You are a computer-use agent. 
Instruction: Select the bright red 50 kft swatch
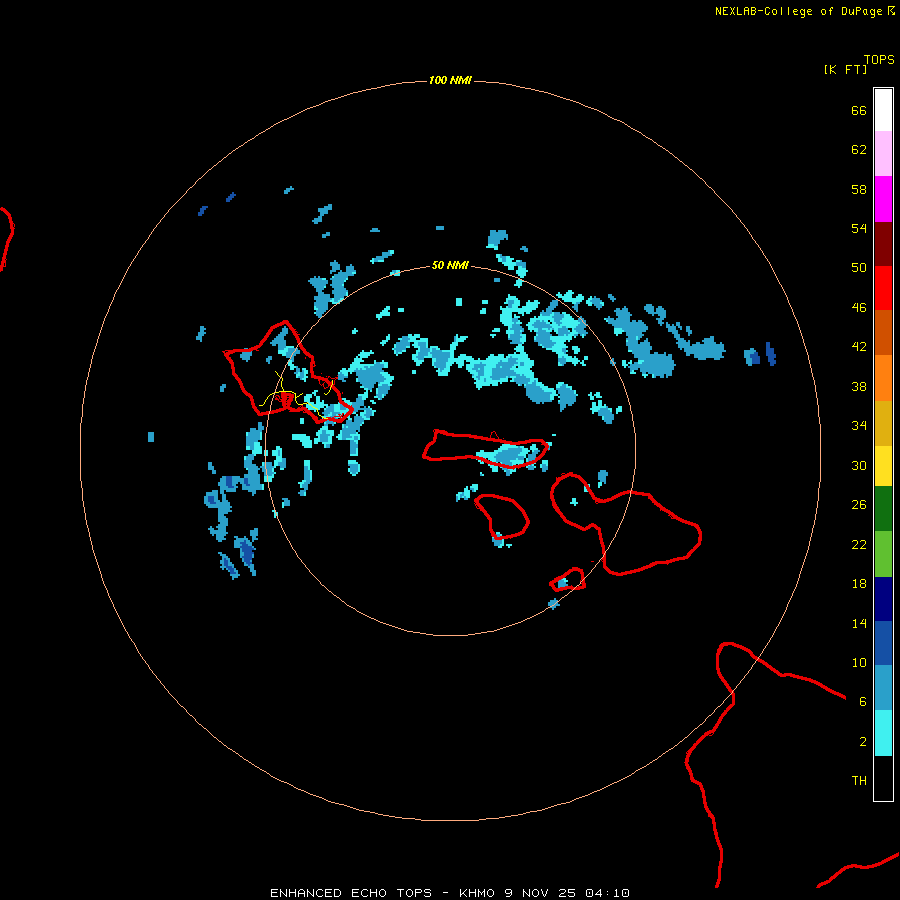883,288
